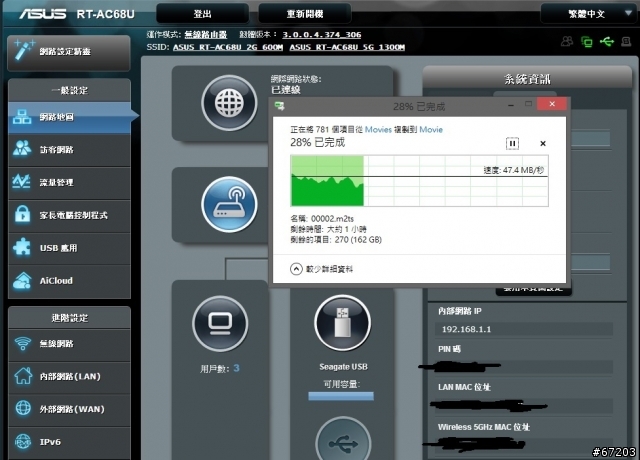Click the wireless router icon in network map
The image size is (640, 460).
click(x=229, y=204)
